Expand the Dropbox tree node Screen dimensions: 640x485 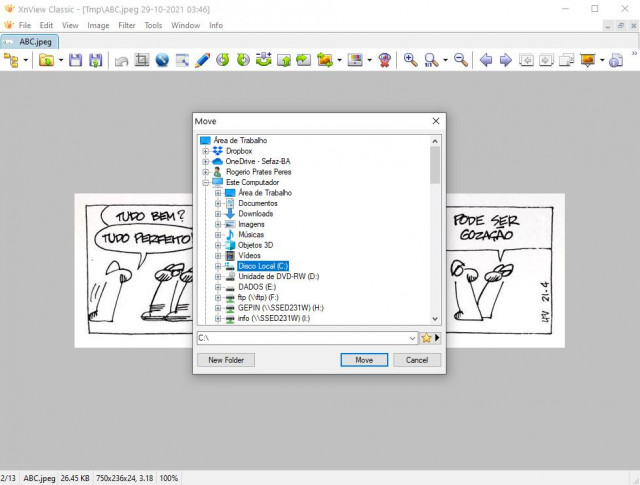click(x=206, y=151)
